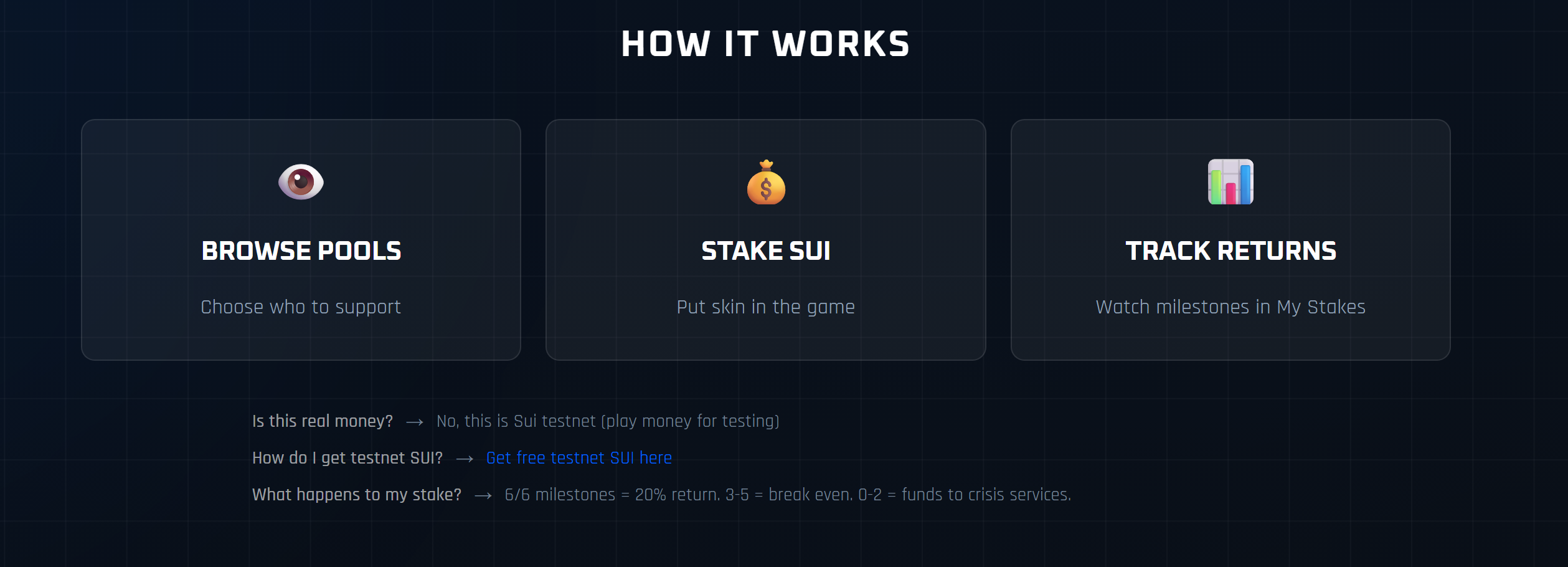The height and width of the screenshot is (567, 1568).
Task: Click 'Put skin in the game' subtitle
Action: pos(766,307)
